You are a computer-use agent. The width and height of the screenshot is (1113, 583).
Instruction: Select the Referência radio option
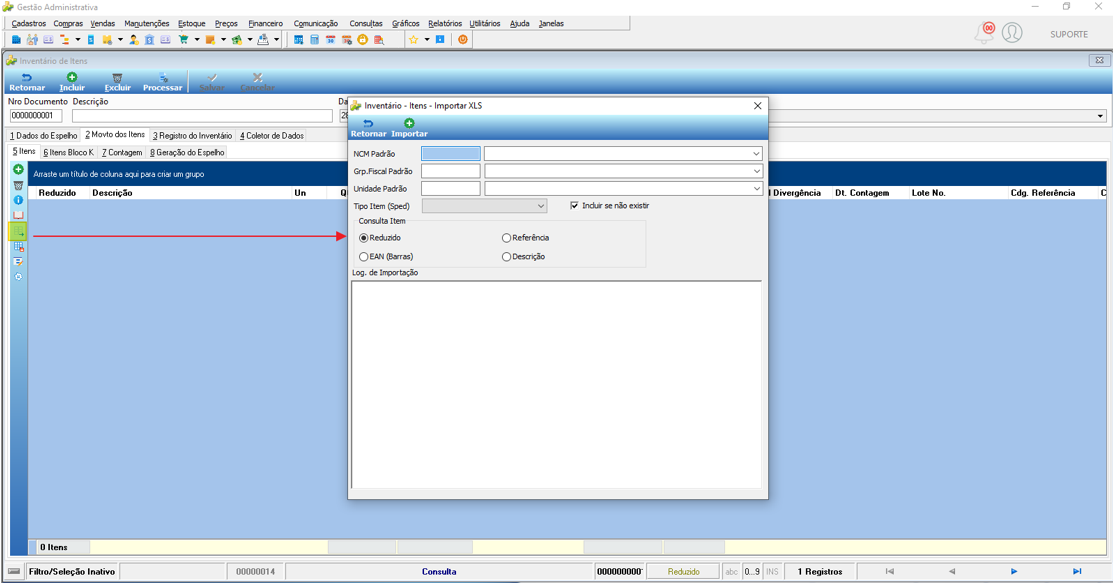[506, 238]
